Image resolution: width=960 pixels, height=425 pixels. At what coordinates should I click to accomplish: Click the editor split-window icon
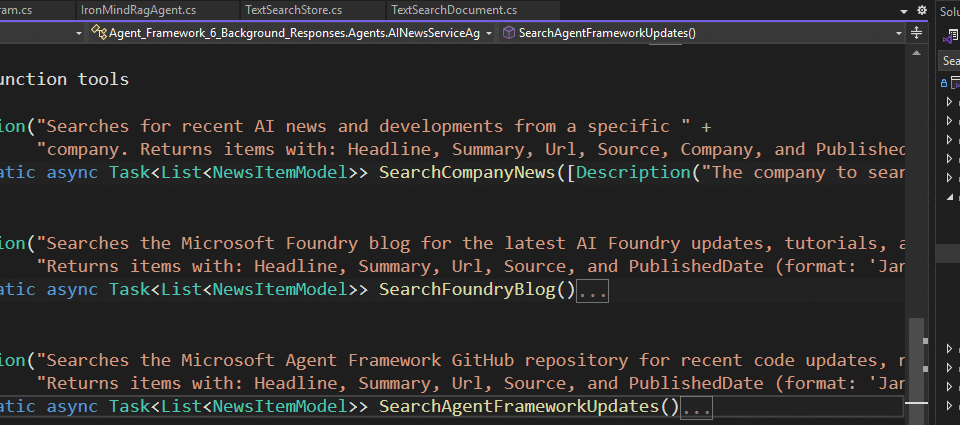pos(916,33)
